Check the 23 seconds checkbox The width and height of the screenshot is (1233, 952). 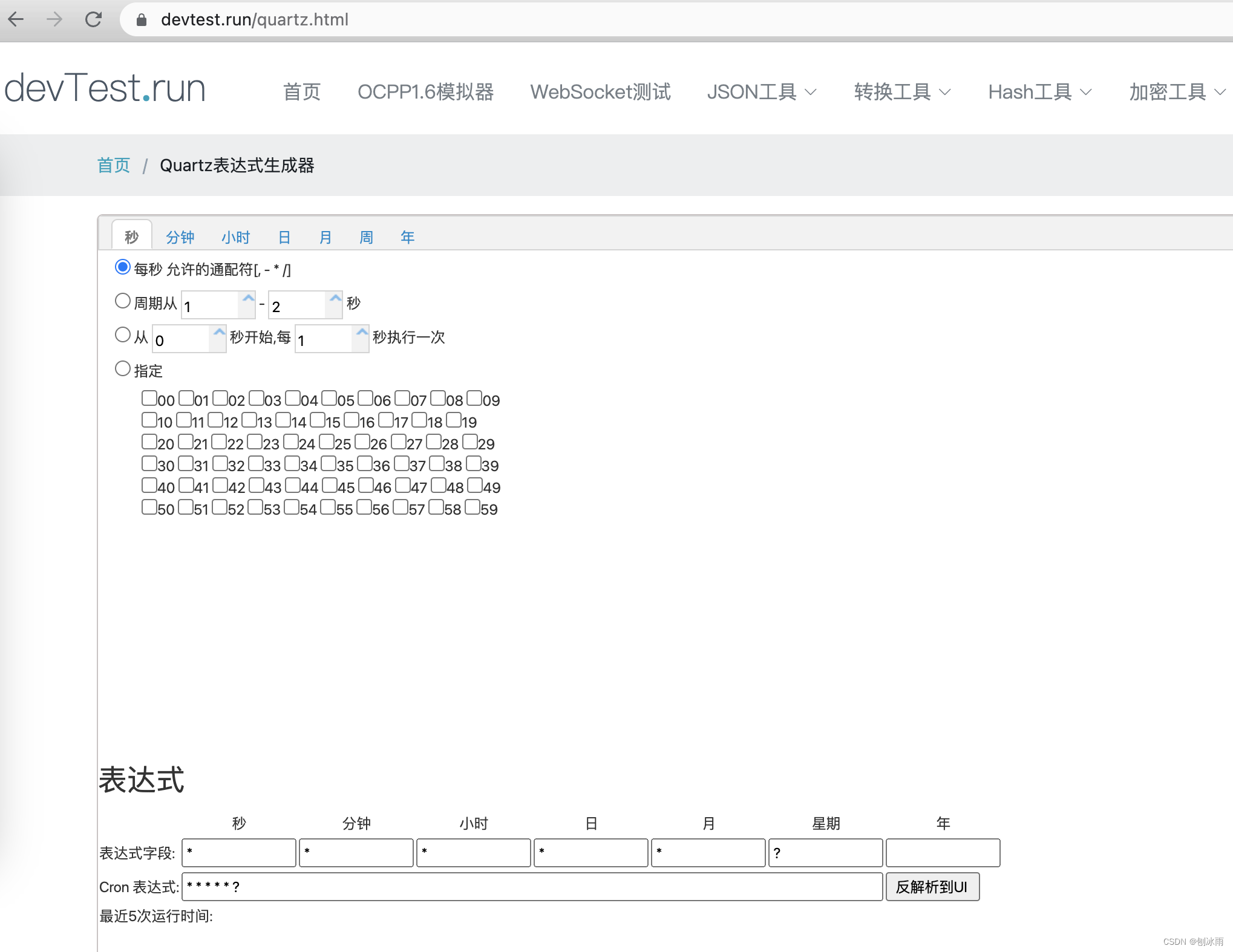(255, 442)
